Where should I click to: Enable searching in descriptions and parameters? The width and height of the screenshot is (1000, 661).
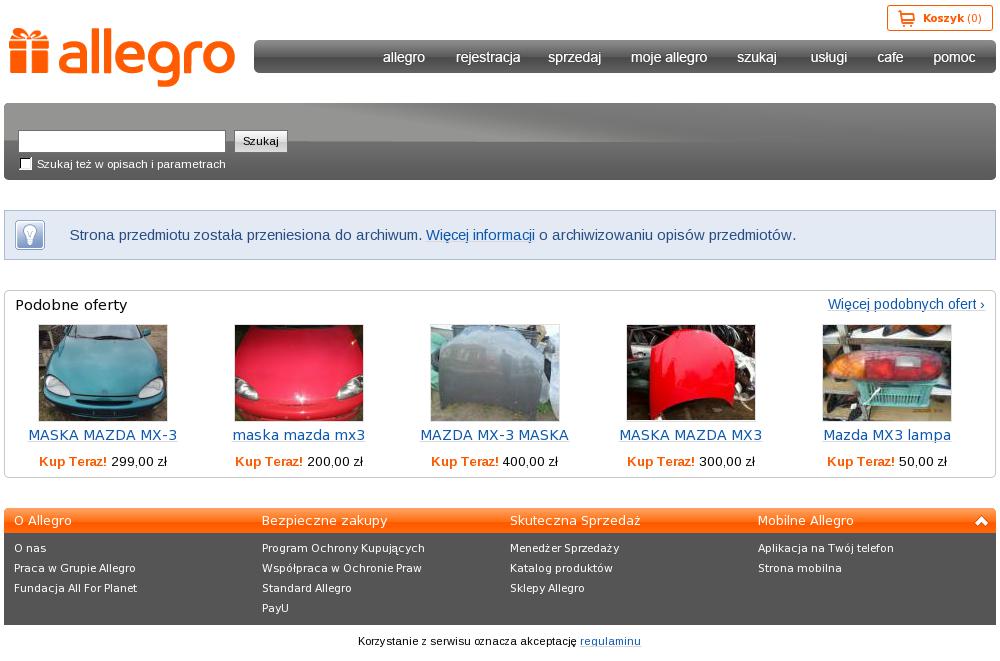point(26,164)
